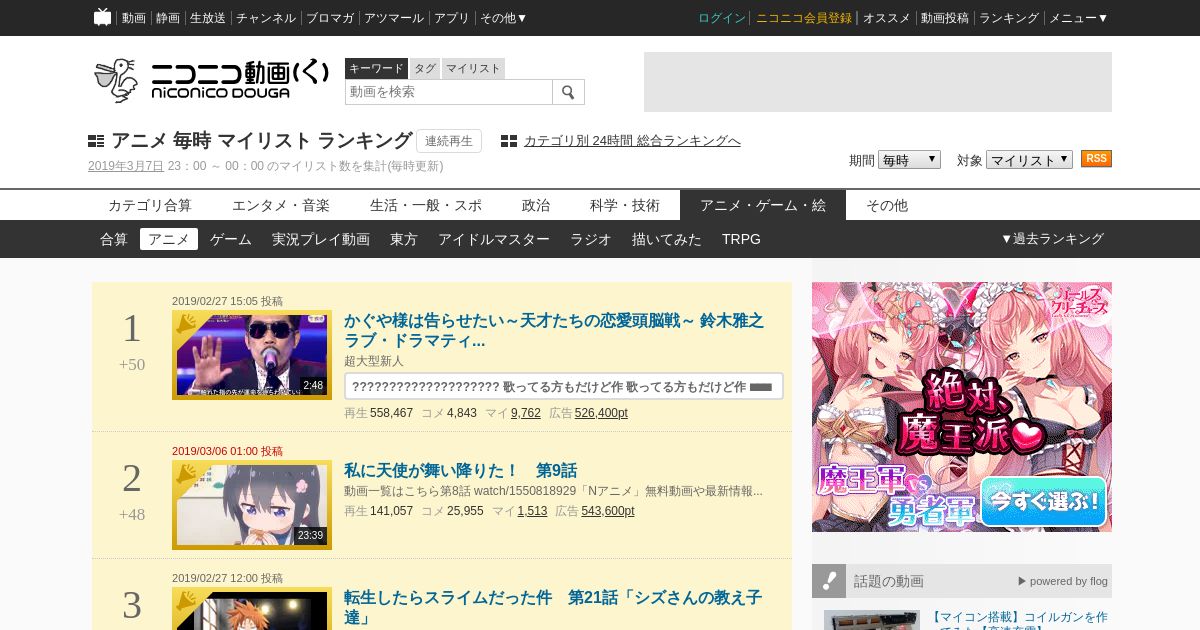Click mylist count 9,762 link
The width and height of the screenshot is (1200, 630).
(x=526, y=413)
